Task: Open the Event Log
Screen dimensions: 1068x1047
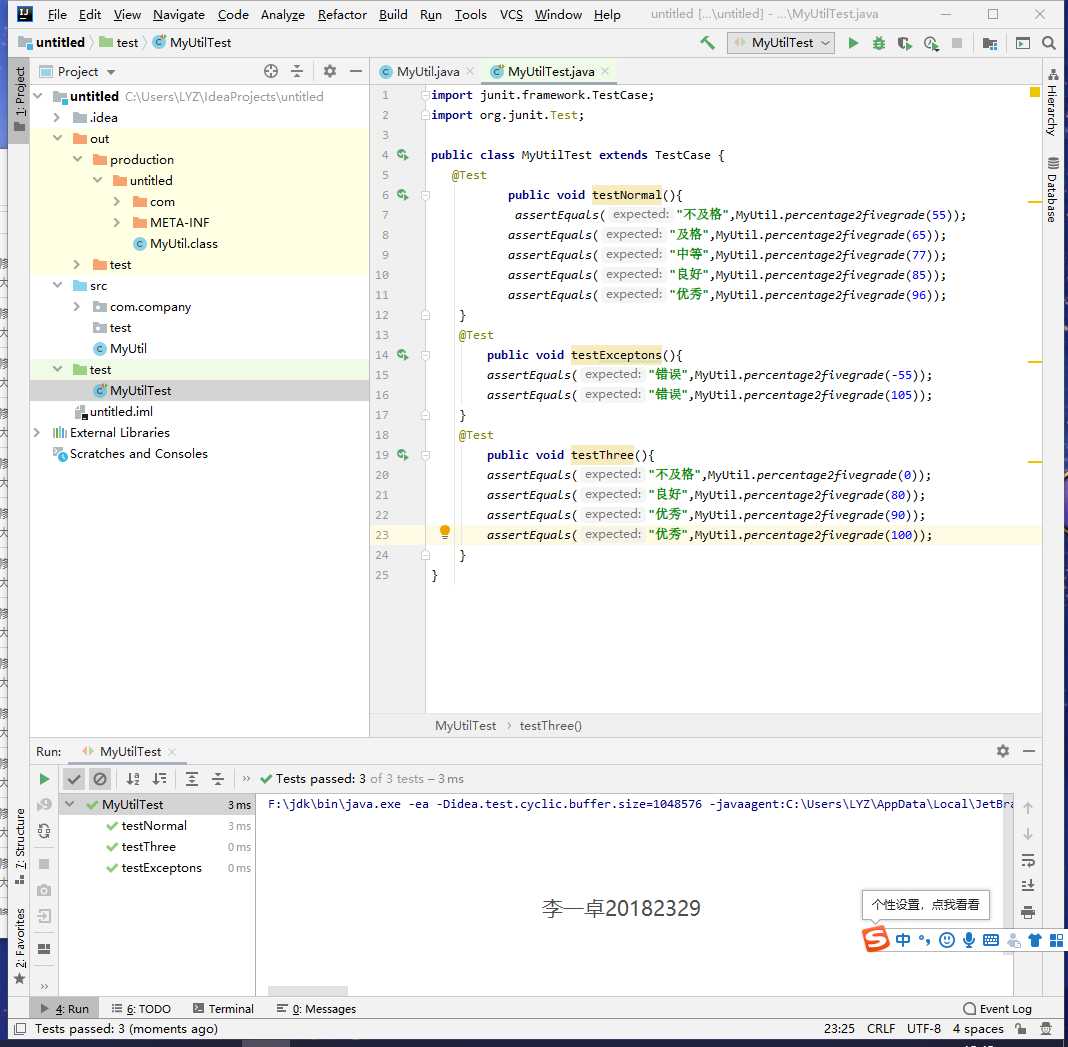Action: 998,1009
